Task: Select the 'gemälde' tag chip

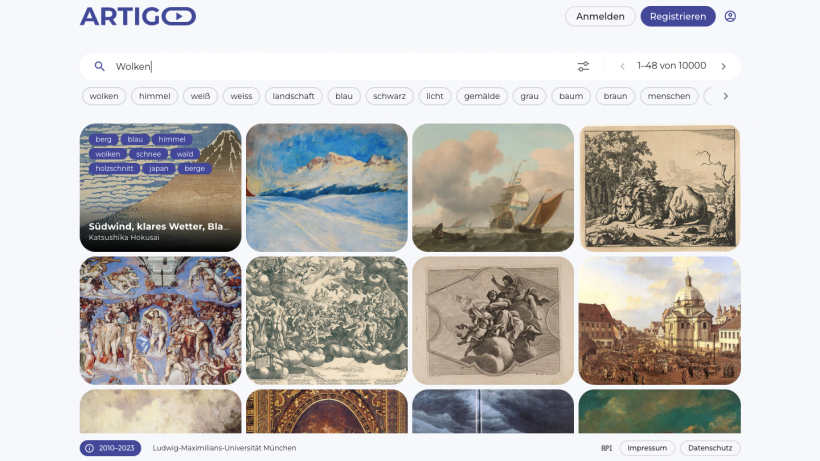Action: (482, 96)
